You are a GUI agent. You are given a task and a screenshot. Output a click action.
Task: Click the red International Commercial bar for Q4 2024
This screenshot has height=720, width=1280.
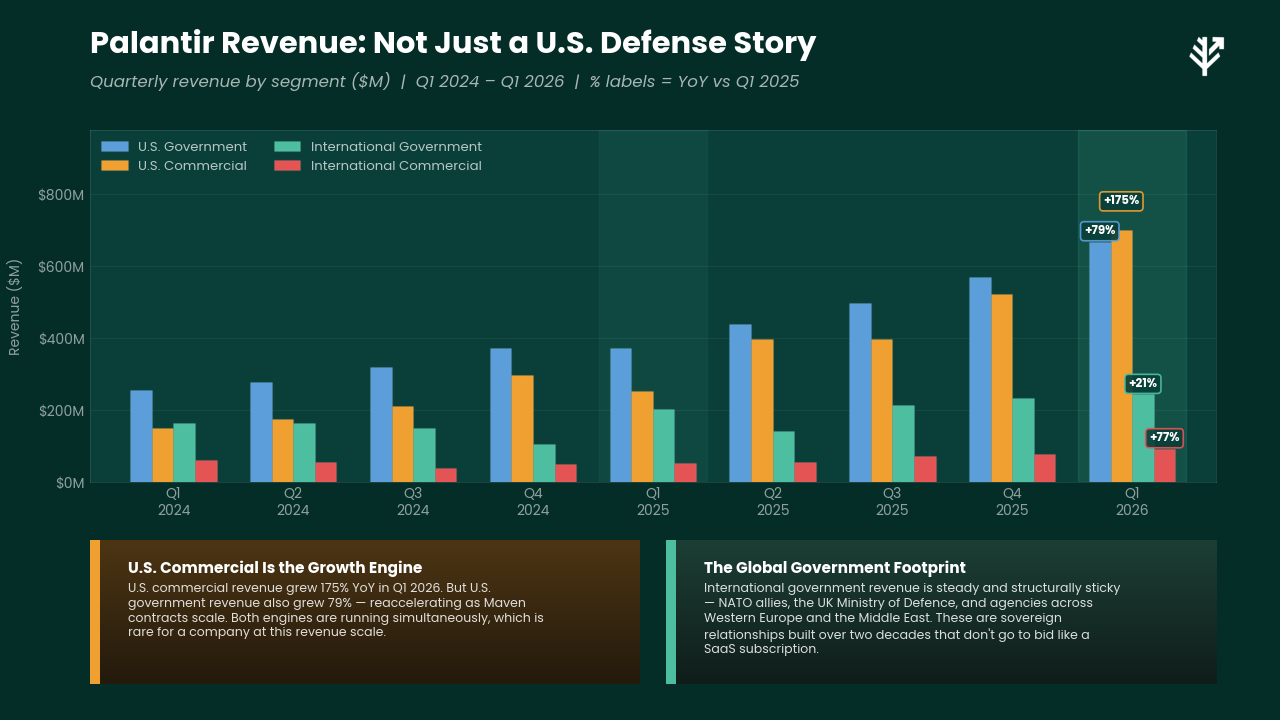click(x=566, y=473)
